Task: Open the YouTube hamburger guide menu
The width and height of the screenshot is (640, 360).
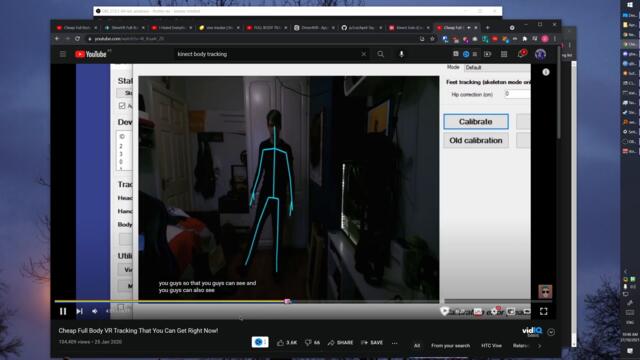Action: 62,54
